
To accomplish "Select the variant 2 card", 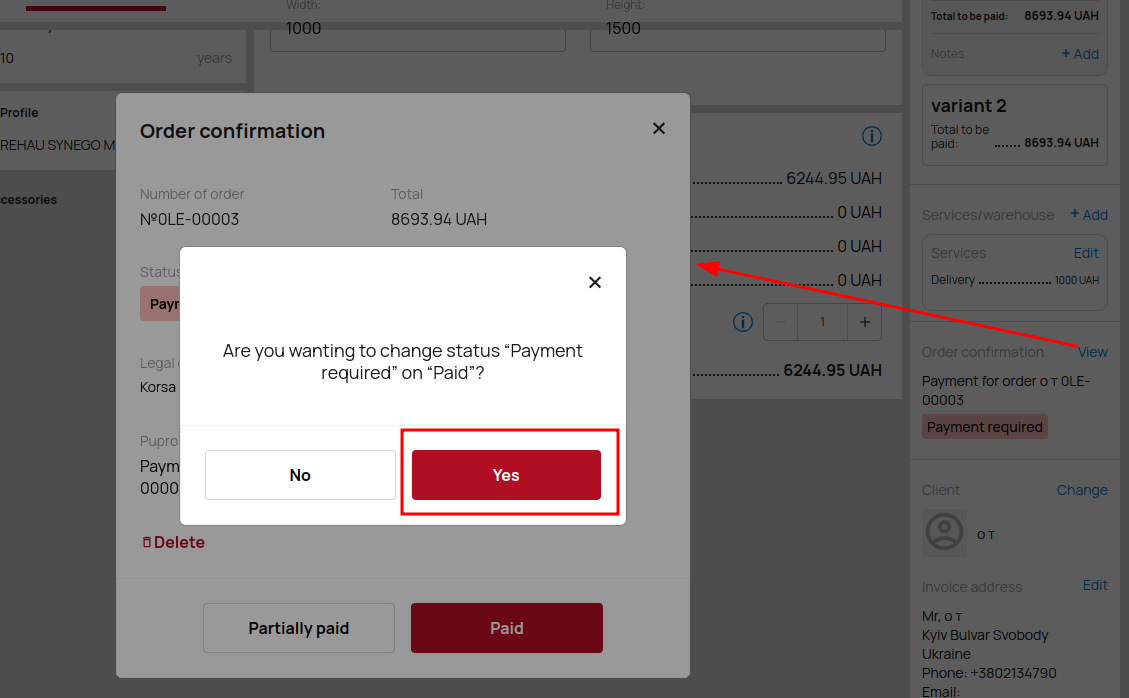I will (1015, 125).
